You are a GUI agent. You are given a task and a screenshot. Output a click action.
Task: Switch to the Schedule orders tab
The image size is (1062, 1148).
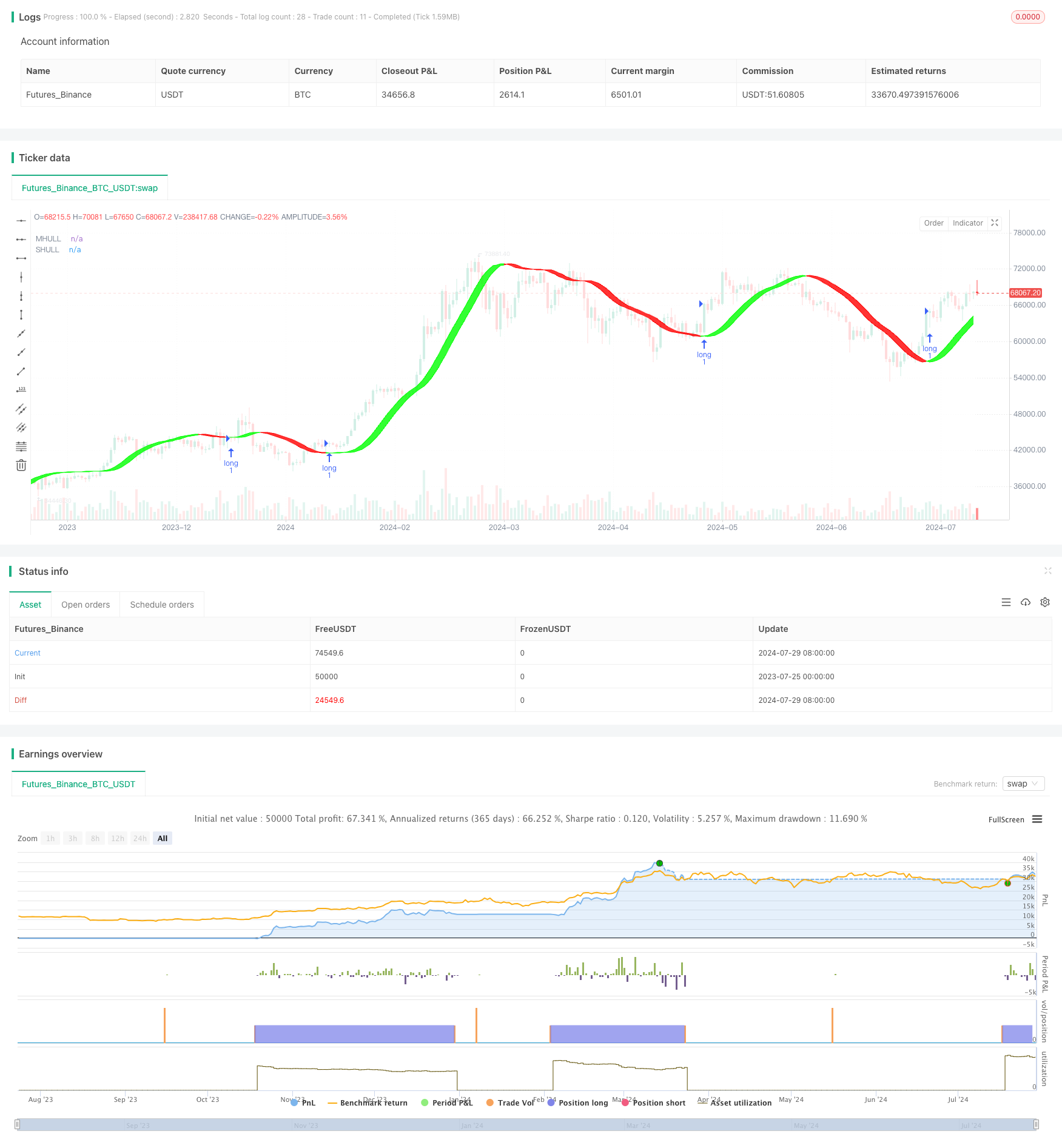point(162,605)
